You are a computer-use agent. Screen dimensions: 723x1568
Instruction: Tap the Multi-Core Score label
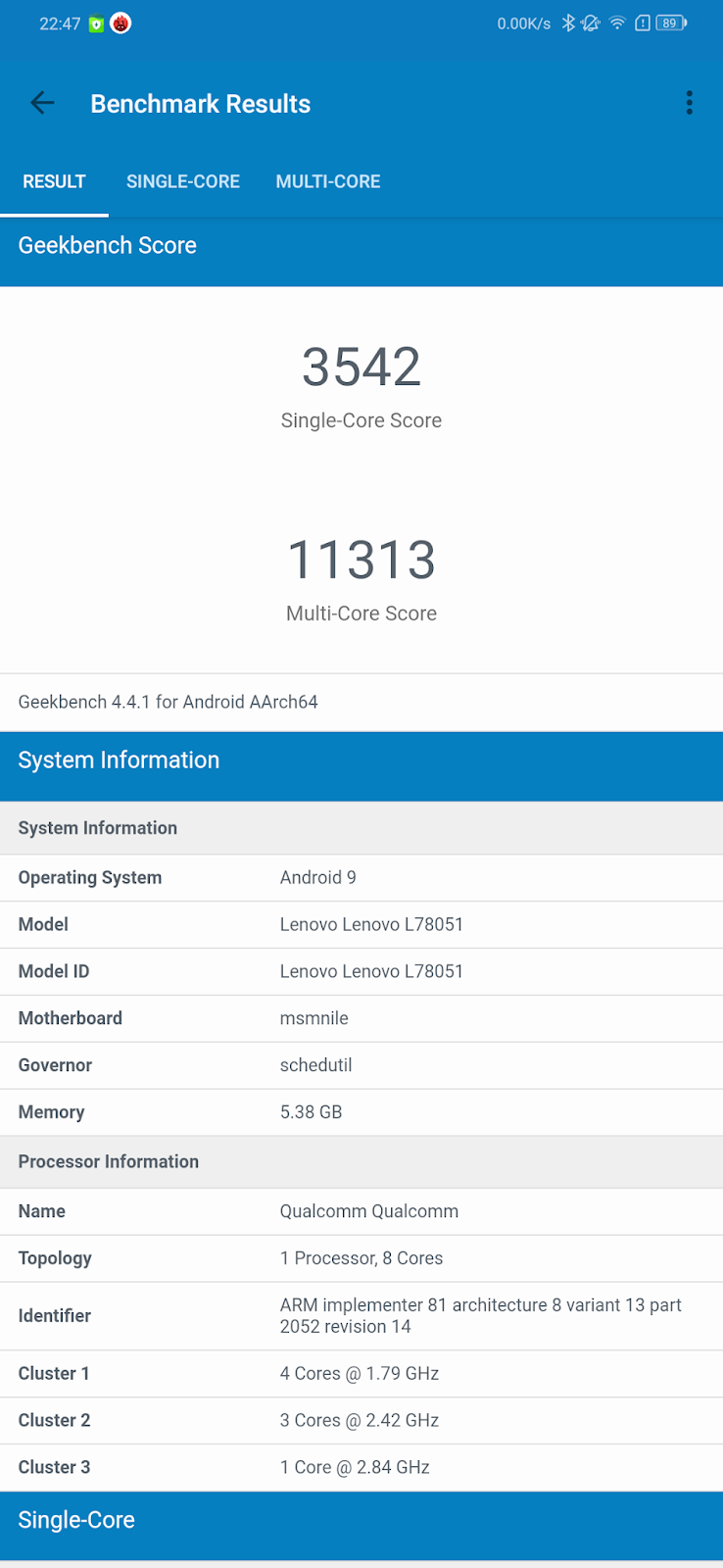361,613
